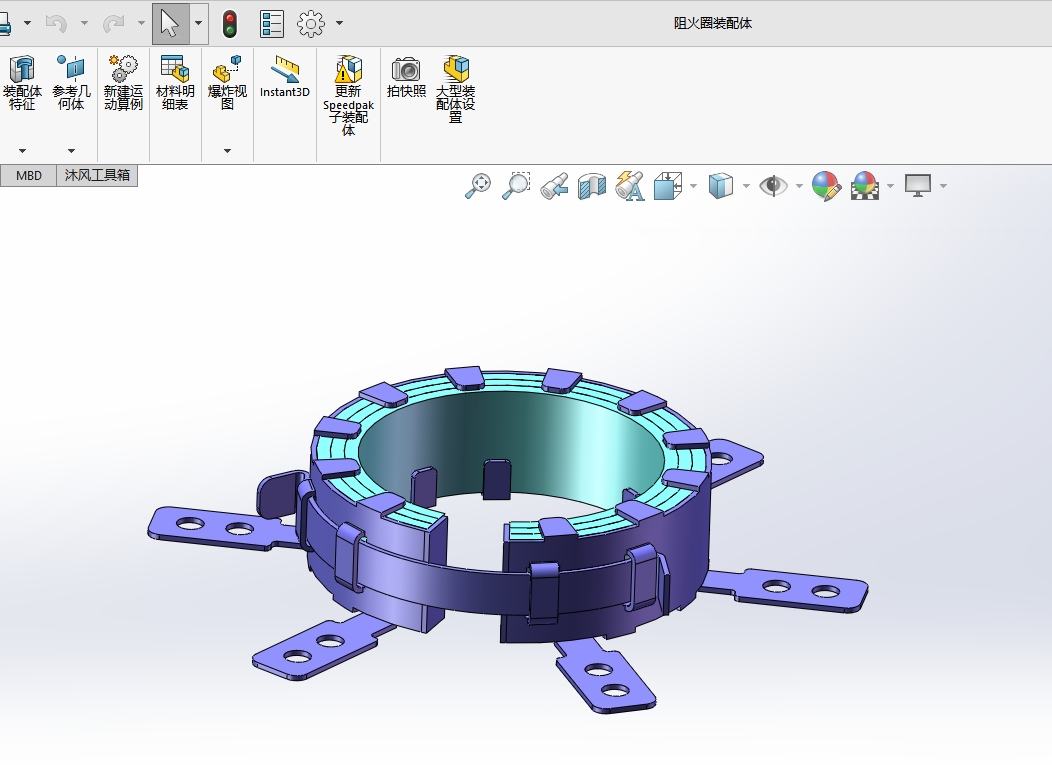This screenshot has width=1052, height=765.
Task: Expand the options gear dropdown arrow
Action: tap(339, 23)
